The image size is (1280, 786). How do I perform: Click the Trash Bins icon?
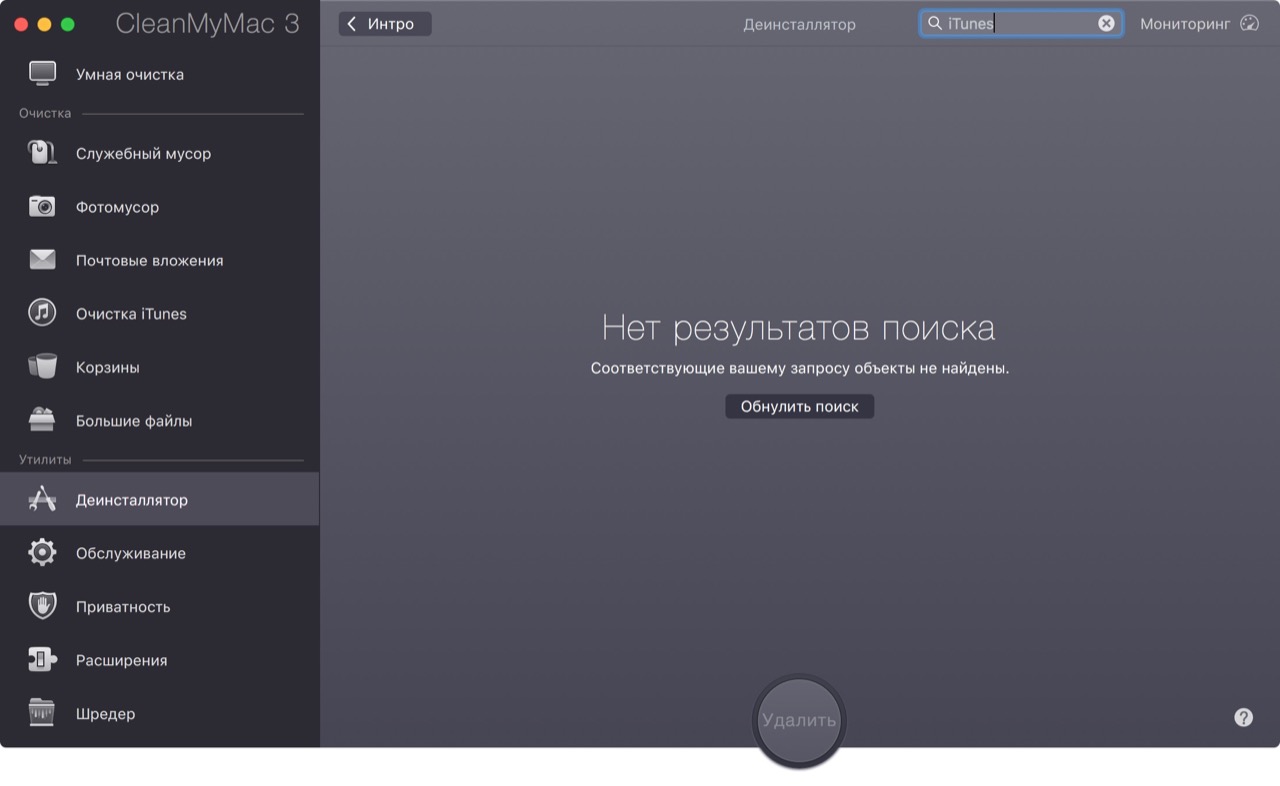tap(42, 367)
